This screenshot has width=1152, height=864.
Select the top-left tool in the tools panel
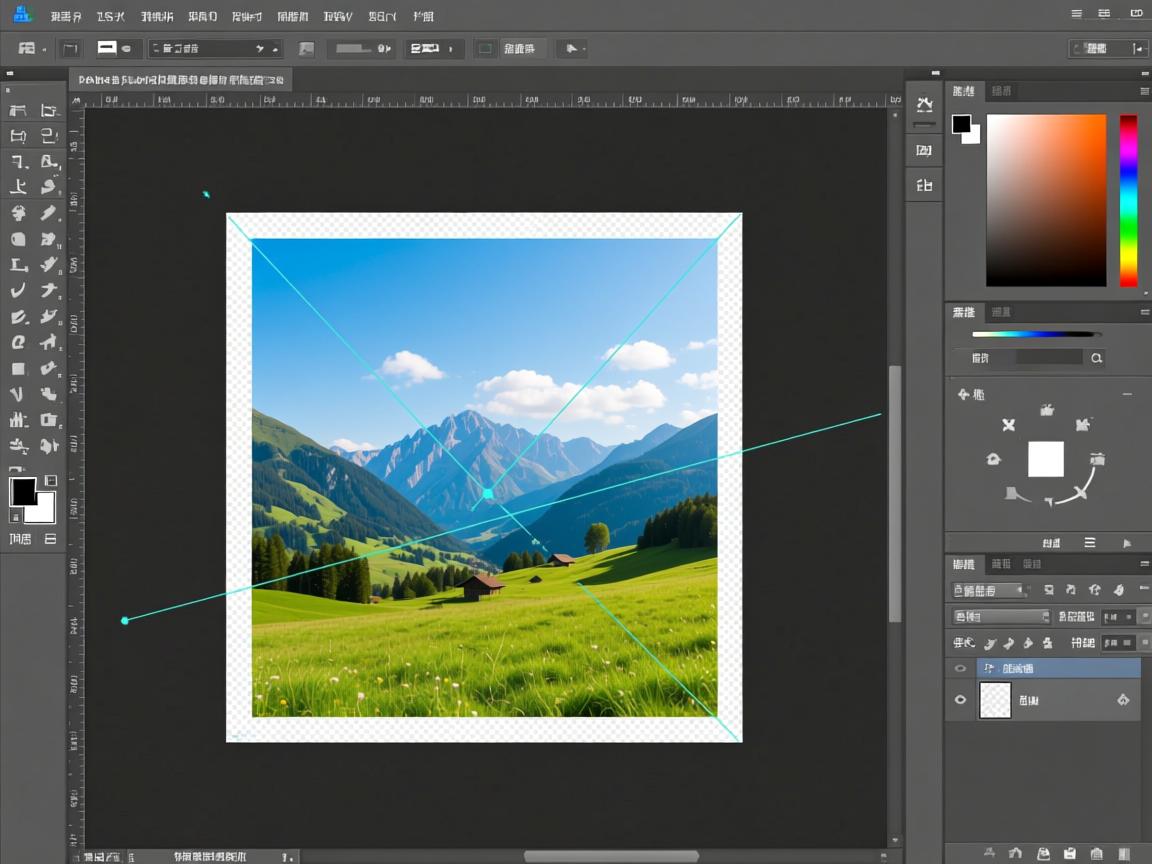pyautogui.click(x=18, y=111)
